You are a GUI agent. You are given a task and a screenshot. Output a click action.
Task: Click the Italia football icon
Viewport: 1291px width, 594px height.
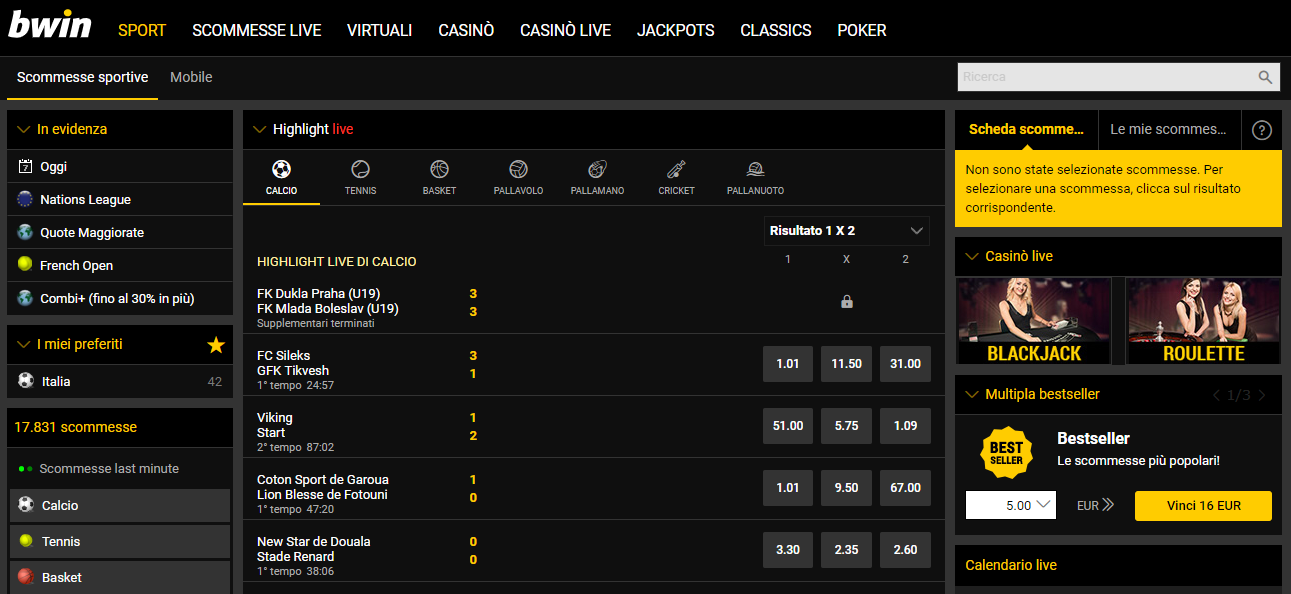[25, 381]
